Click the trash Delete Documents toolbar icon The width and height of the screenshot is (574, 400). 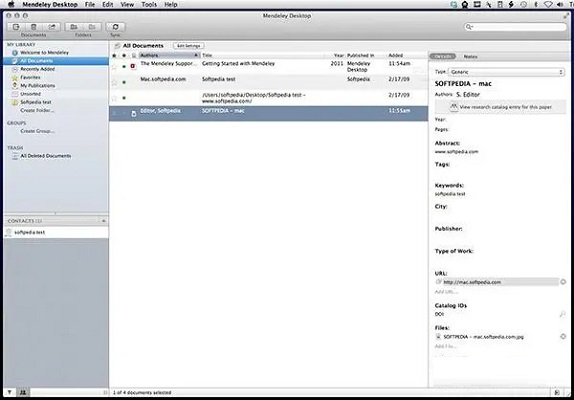(34, 27)
